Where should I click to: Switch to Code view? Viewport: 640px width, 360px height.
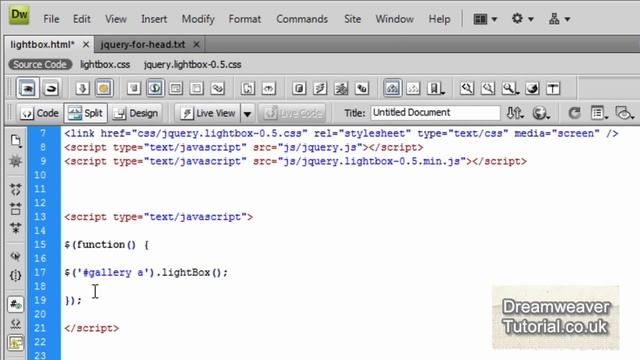click(x=40, y=113)
